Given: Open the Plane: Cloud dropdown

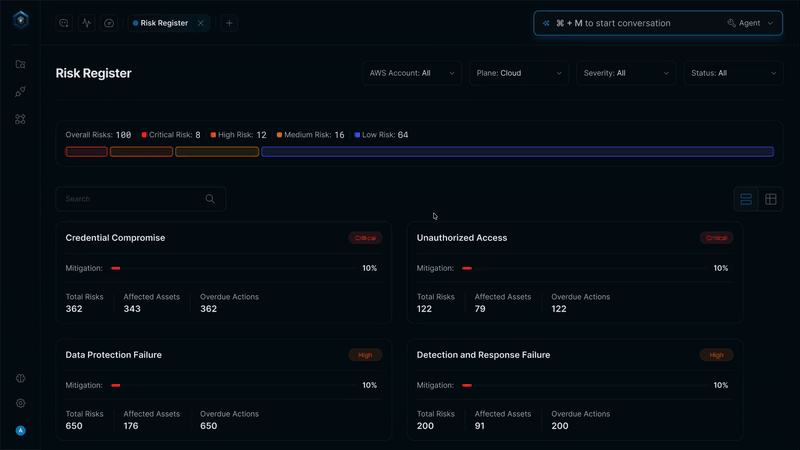Looking at the screenshot, I should (x=519, y=73).
